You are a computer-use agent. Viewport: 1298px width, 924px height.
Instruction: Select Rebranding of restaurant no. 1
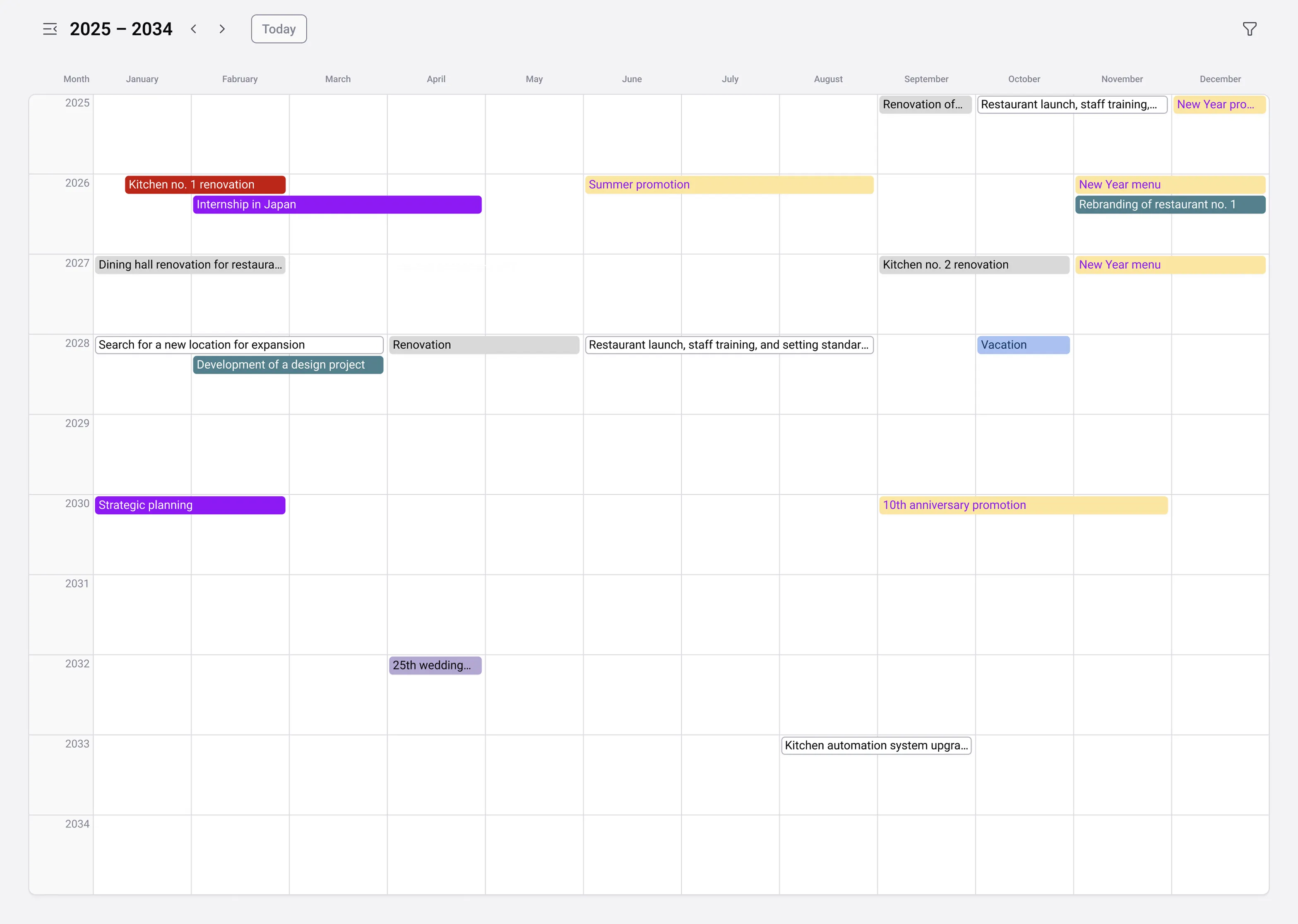click(x=1169, y=204)
